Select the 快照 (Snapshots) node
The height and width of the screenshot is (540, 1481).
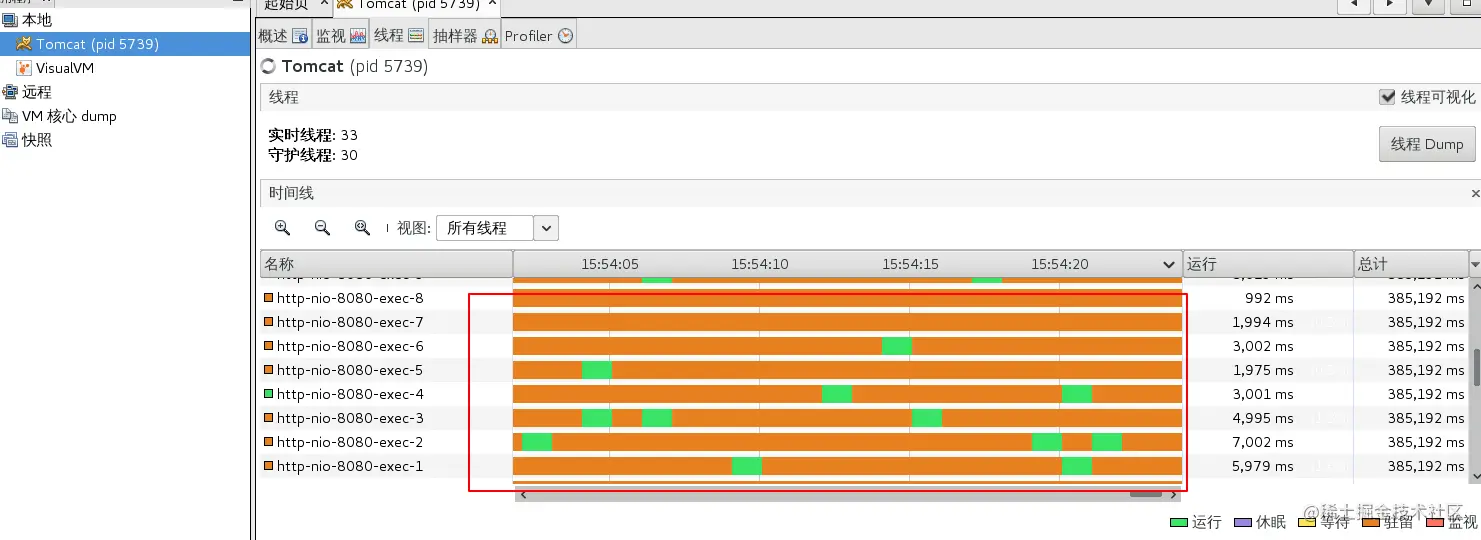click(27, 140)
